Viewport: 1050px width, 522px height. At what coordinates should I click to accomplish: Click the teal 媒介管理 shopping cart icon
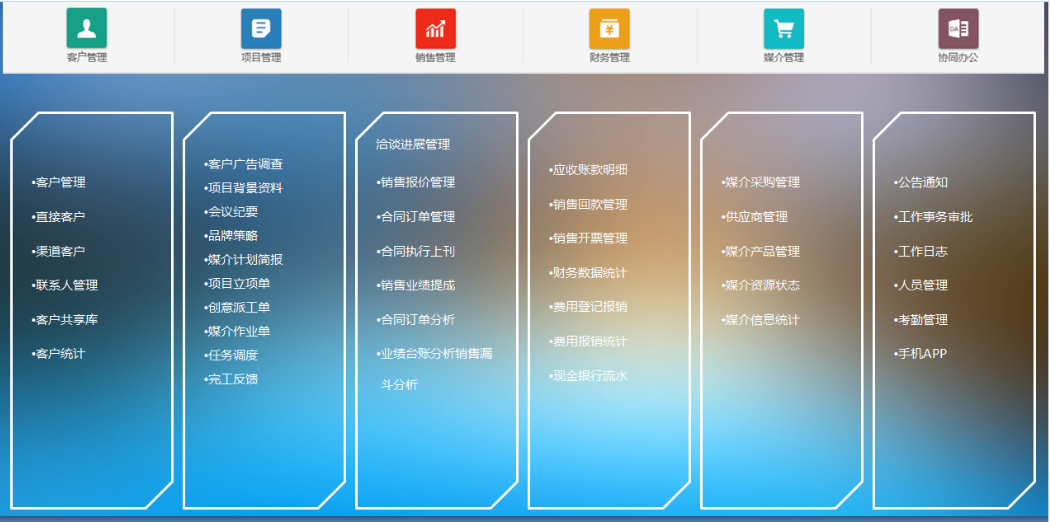pyautogui.click(x=784, y=29)
